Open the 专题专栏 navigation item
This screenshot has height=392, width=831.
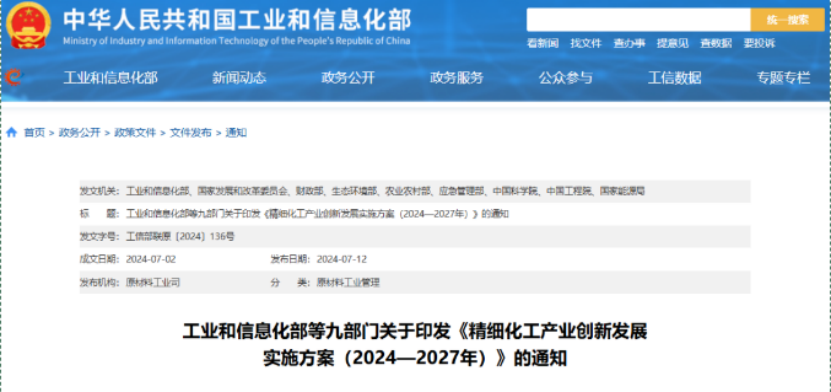click(783, 78)
